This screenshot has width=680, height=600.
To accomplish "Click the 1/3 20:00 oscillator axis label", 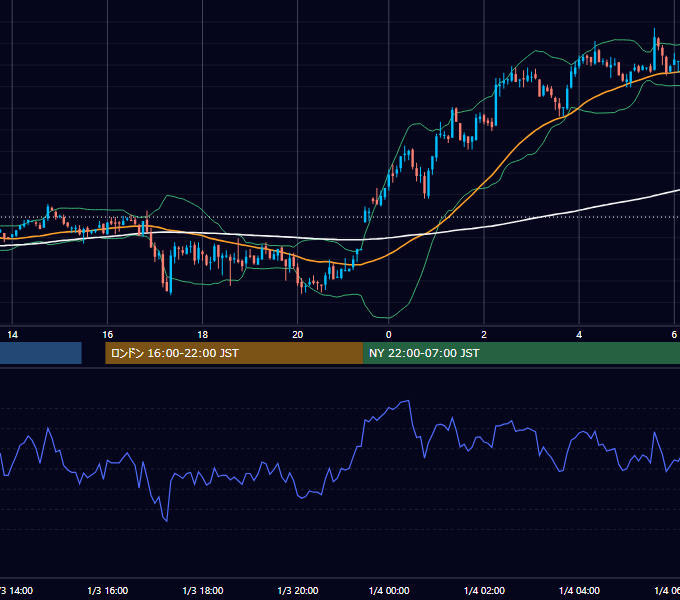I will [298, 591].
